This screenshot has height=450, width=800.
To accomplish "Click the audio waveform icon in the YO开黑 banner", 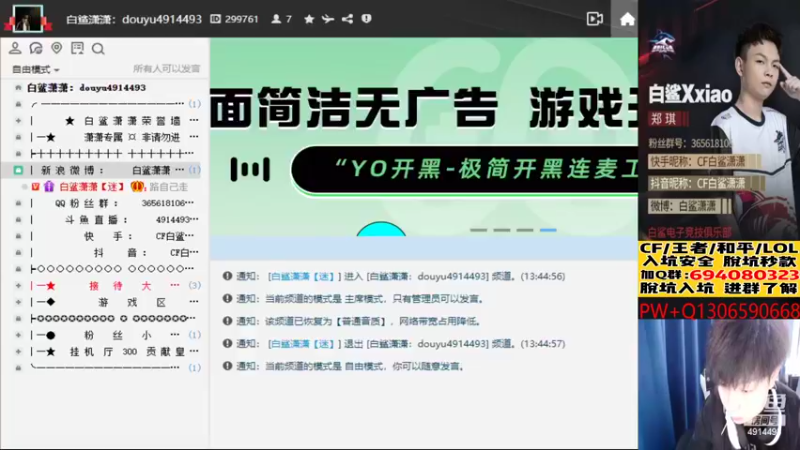I will (250, 169).
